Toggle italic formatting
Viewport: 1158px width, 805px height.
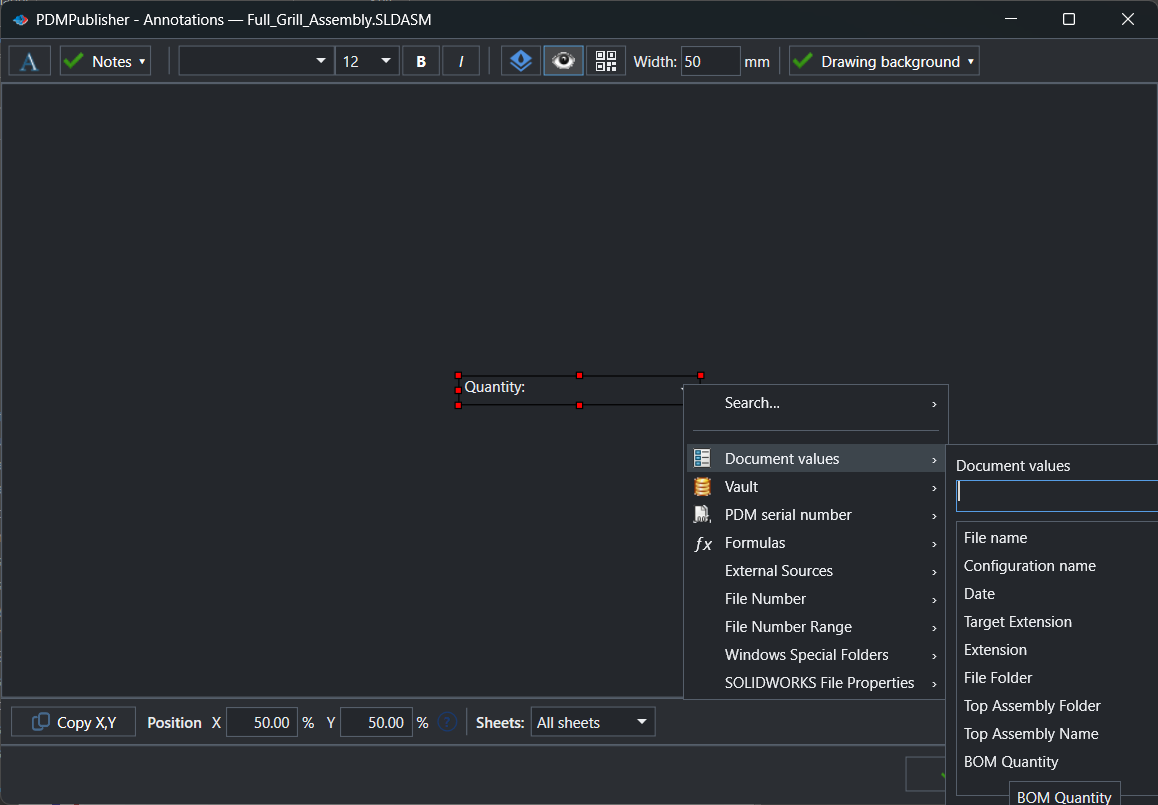(x=461, y=61)
